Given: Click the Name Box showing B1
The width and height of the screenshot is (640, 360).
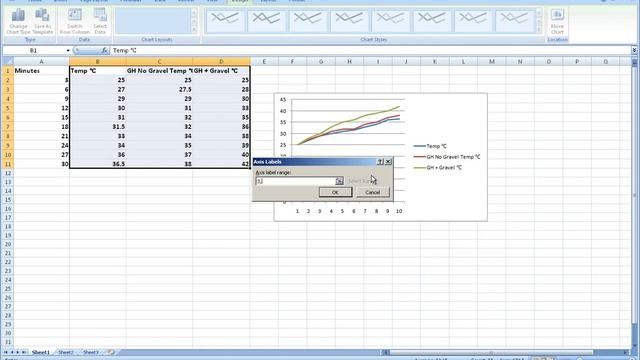Looking at the screenshot, I should (33, 50).
